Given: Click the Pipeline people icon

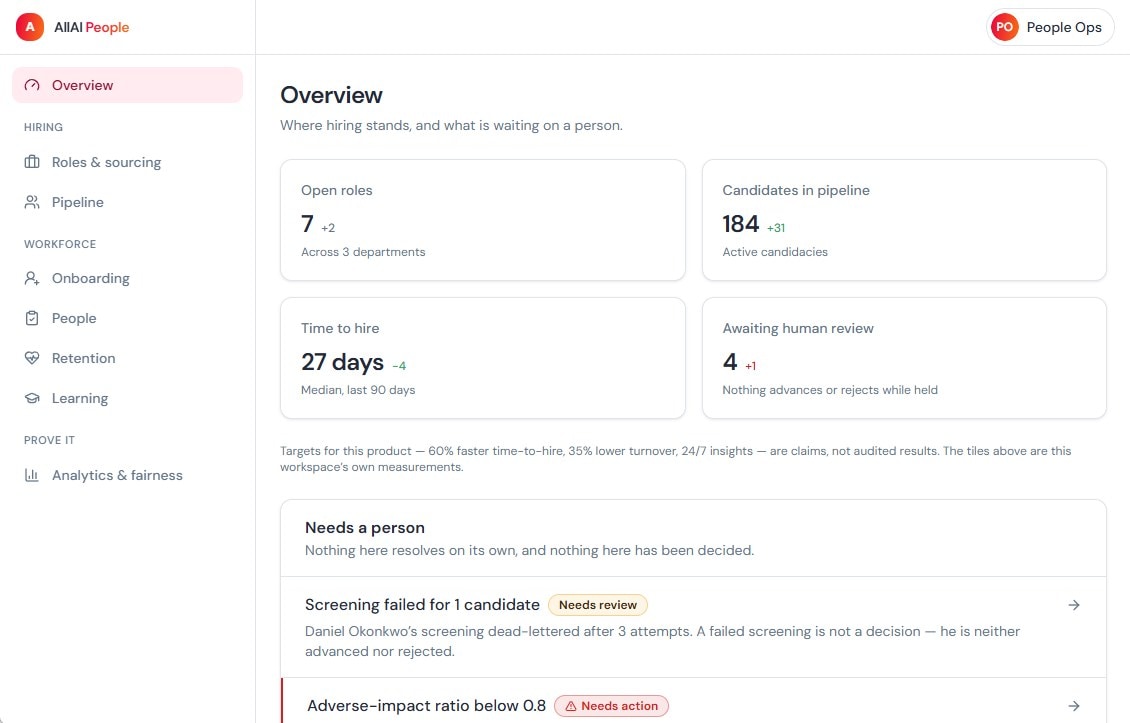Looking at the screenshot, I should point(32,203).
